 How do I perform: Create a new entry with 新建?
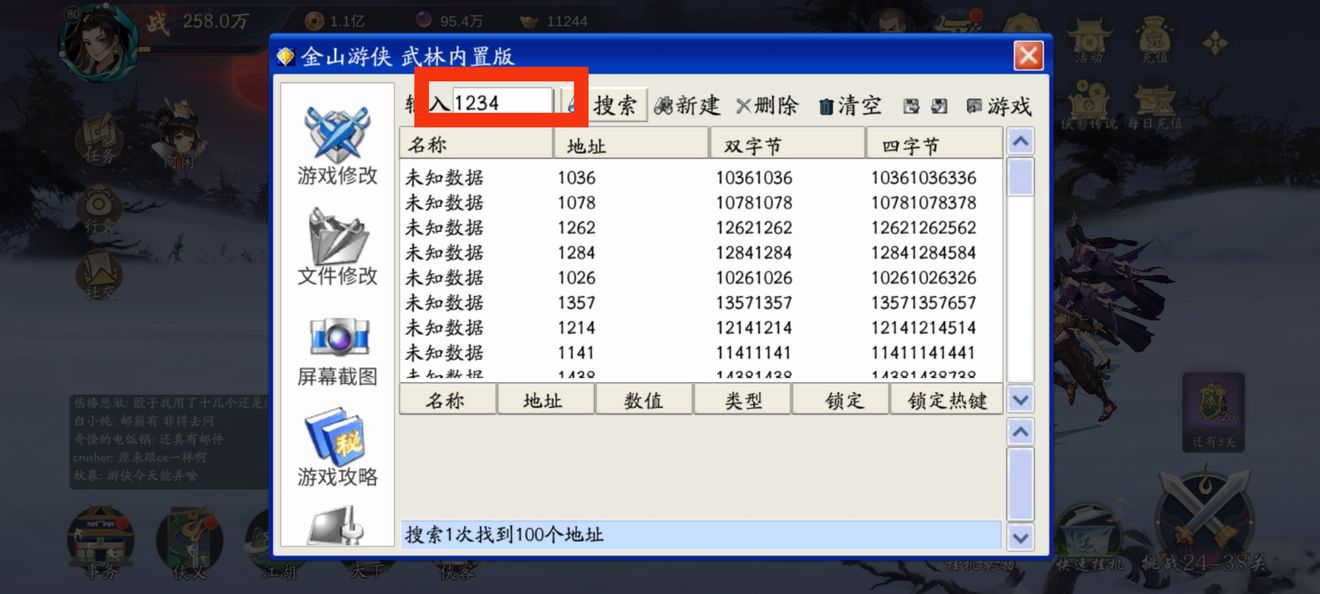click(688, 105)
